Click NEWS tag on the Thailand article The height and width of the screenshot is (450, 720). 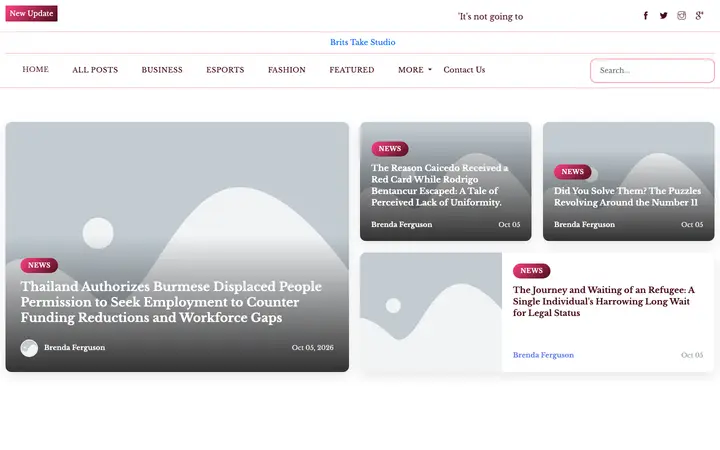click(x=39, y=265)
